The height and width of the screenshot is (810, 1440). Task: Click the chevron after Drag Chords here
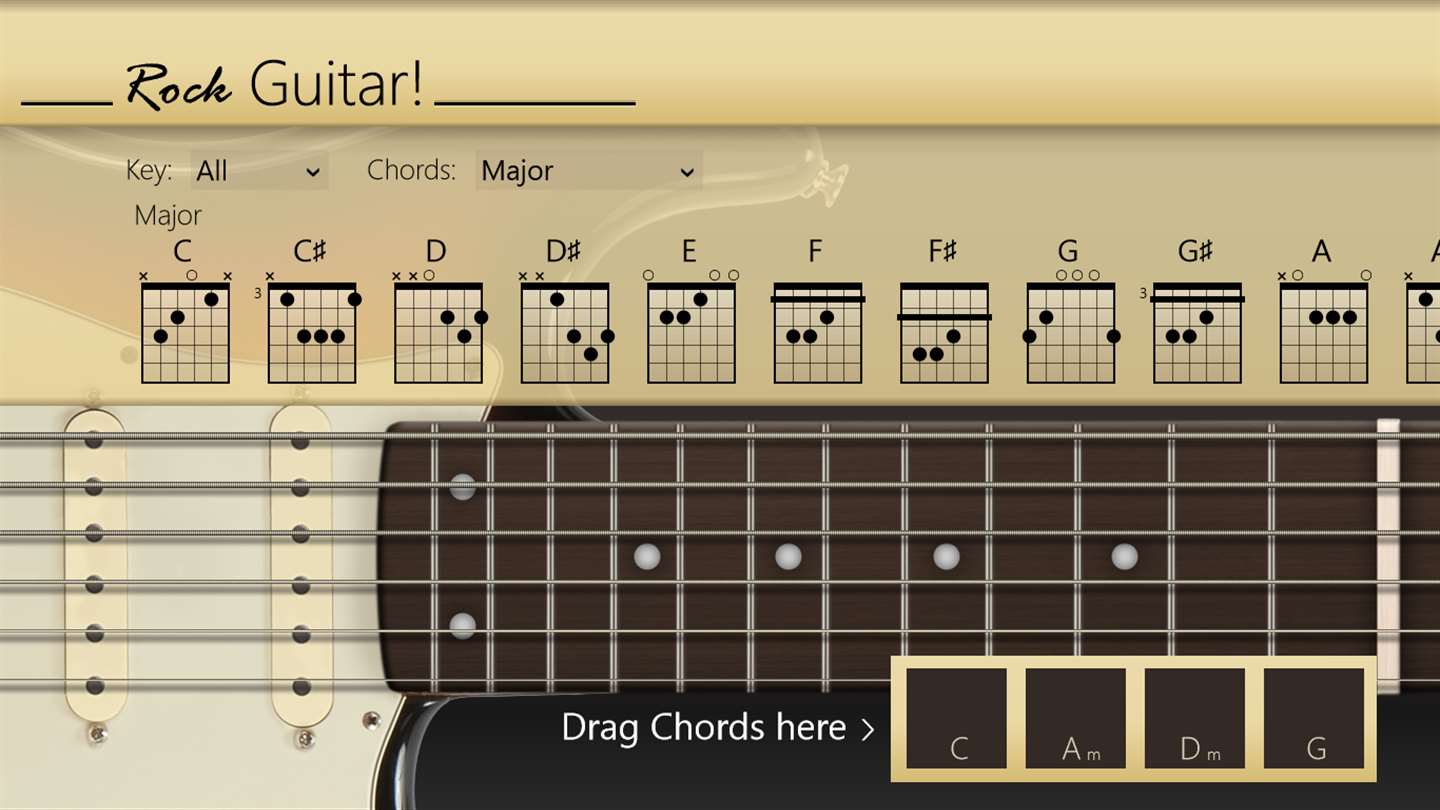[867, 729]
